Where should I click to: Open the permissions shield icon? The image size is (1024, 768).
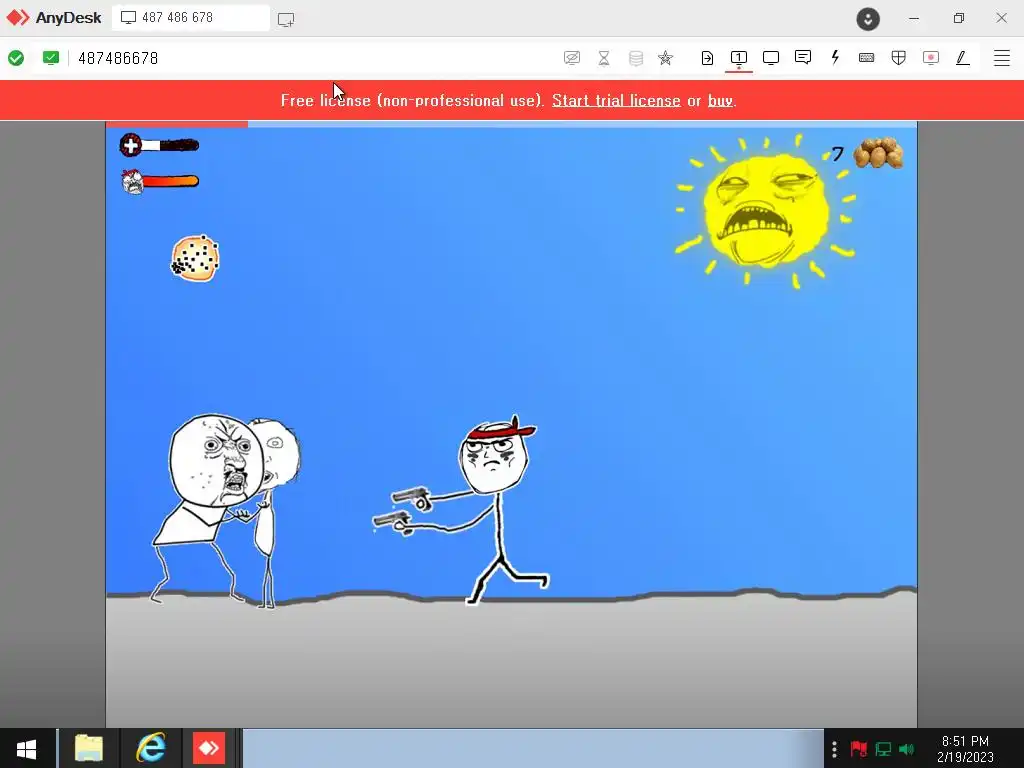click(x=899, y=58)
